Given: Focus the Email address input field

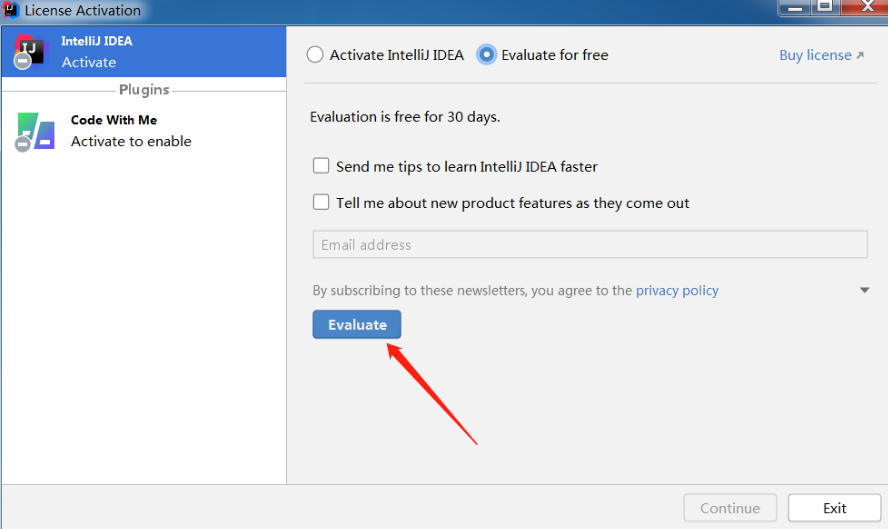Looking at the screenshot, I should coord(590,245).
